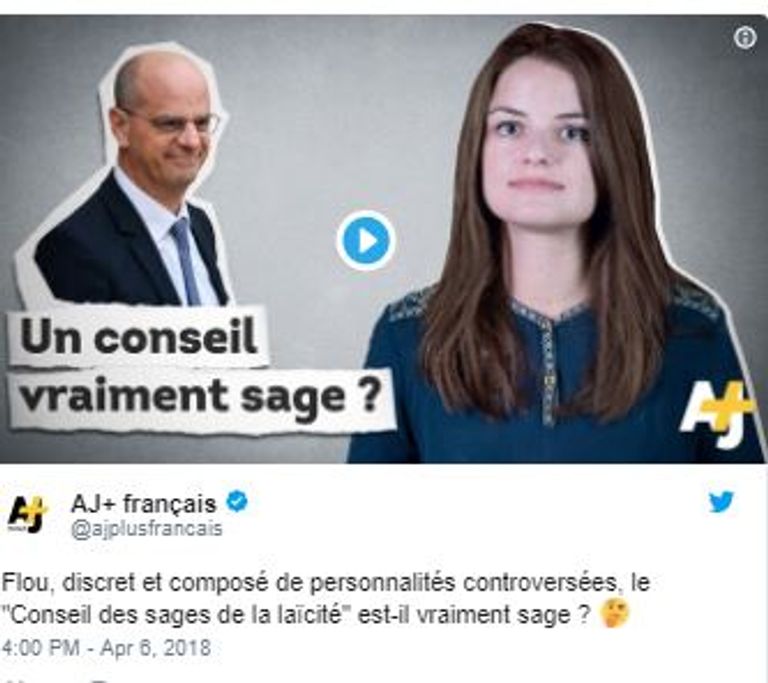Click the "vraiment sage ?" headline banner
The image size is (768, 683).
click(x=200, y=399)
